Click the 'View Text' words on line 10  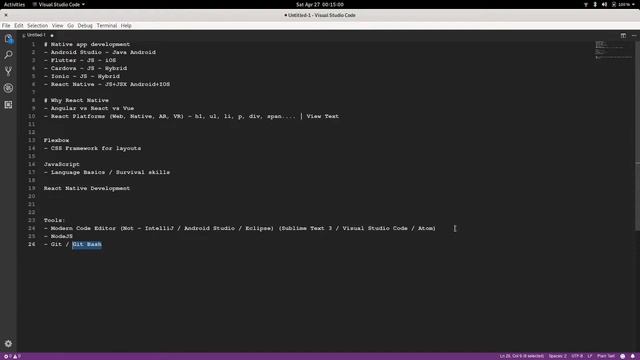click(x=322, y=116)
